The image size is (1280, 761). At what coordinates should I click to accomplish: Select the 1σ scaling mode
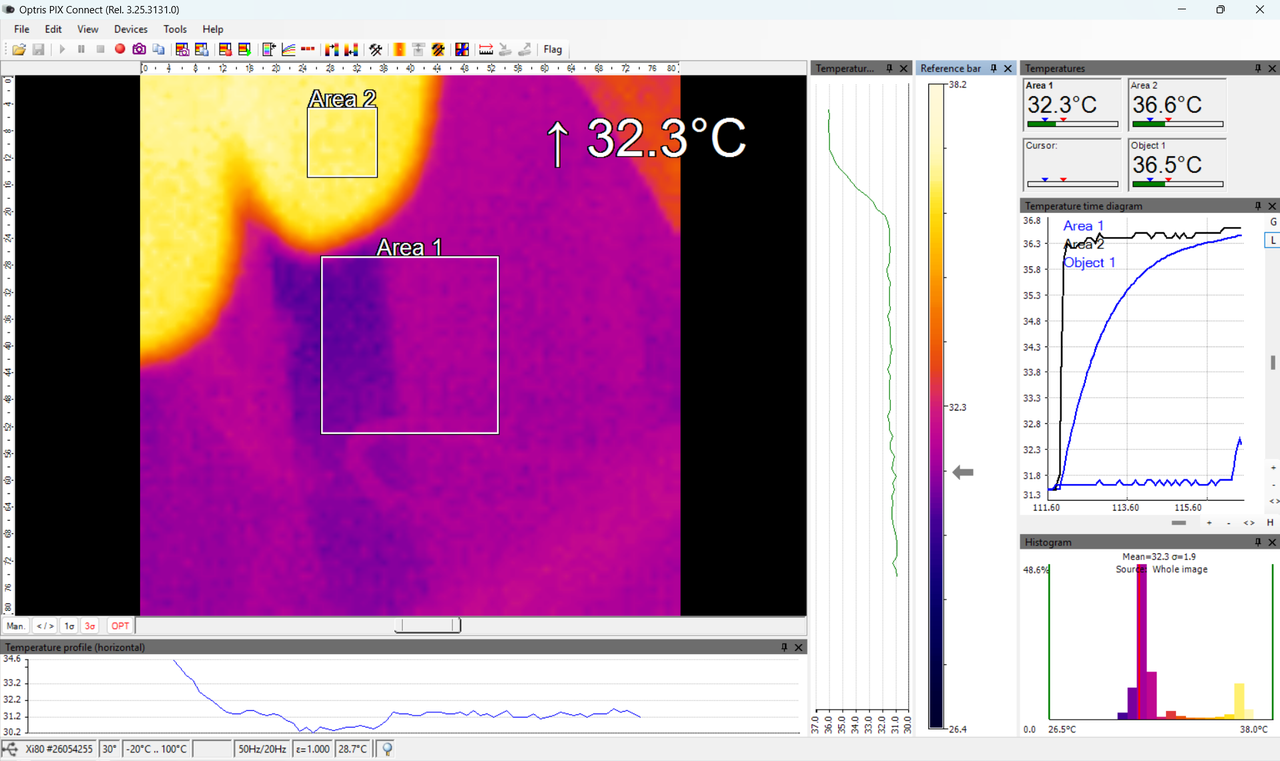pos(69,626)
